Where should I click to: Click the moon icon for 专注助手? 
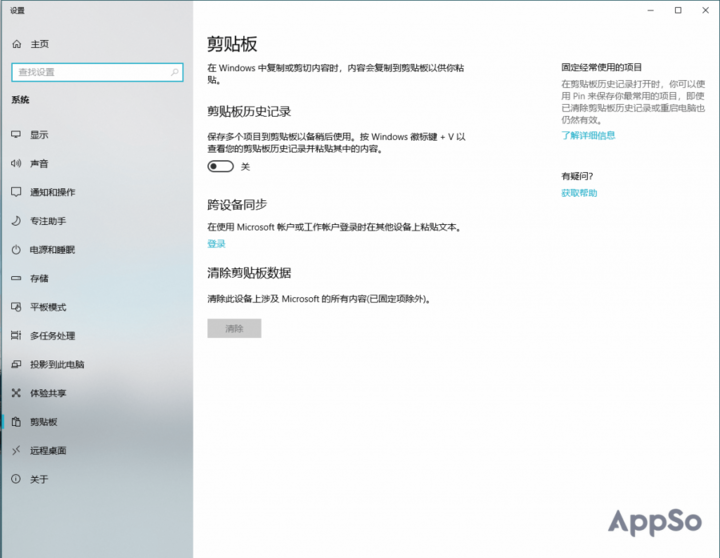point(16,221)
